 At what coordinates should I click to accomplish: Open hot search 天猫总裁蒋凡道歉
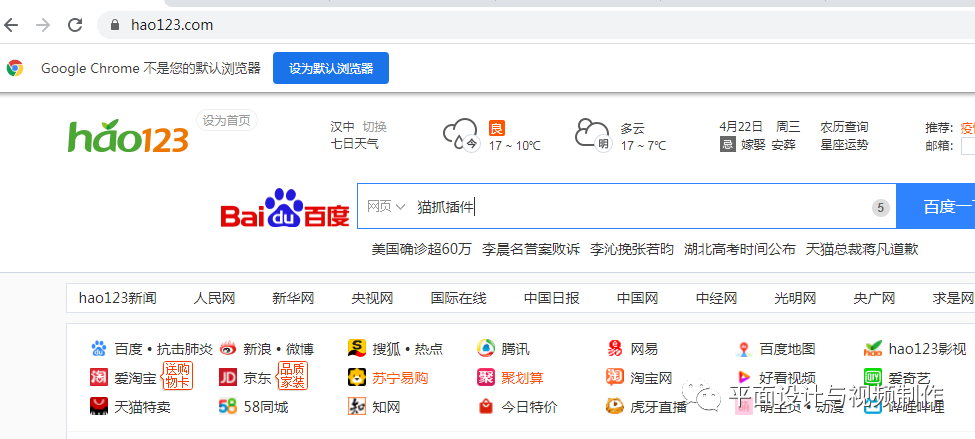[862, 249]
